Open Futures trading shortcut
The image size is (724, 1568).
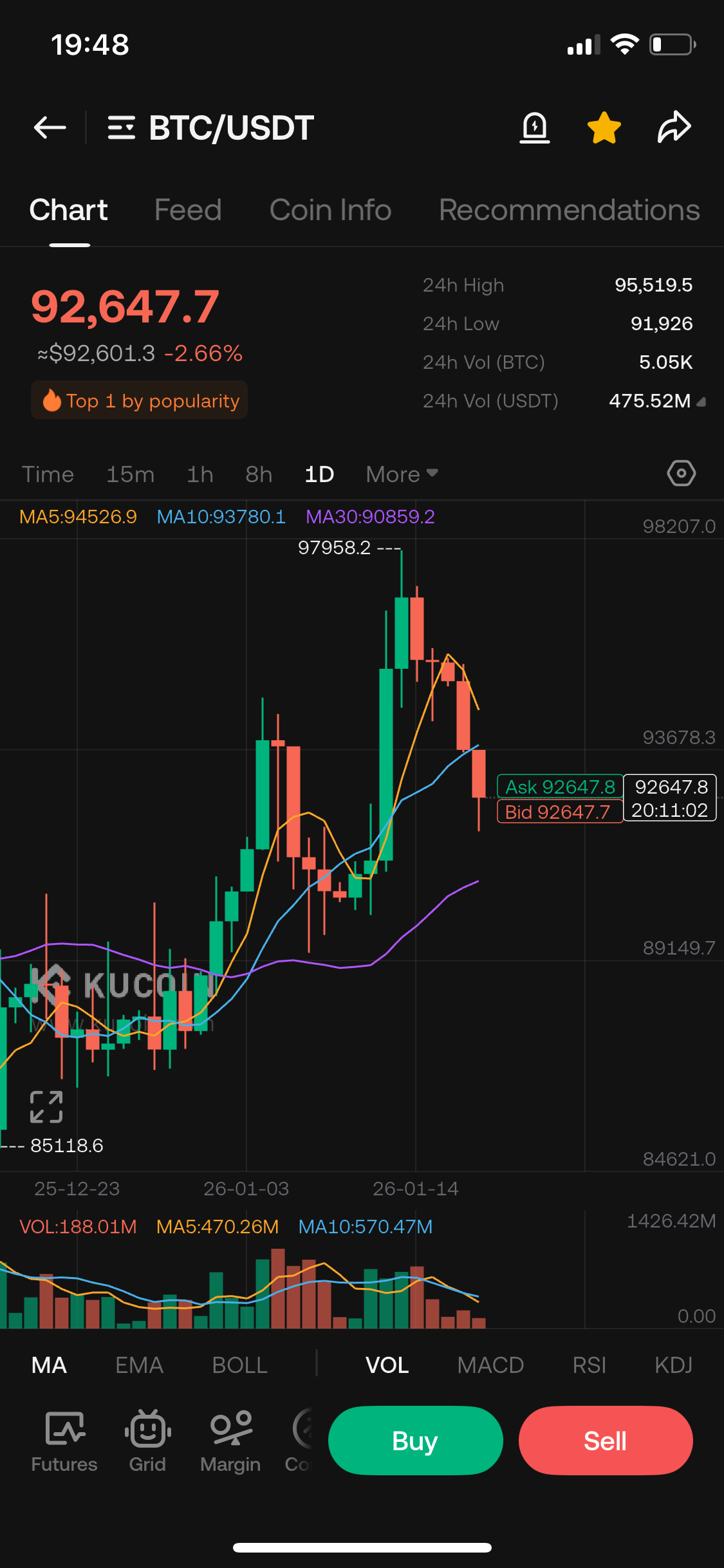64,1441
